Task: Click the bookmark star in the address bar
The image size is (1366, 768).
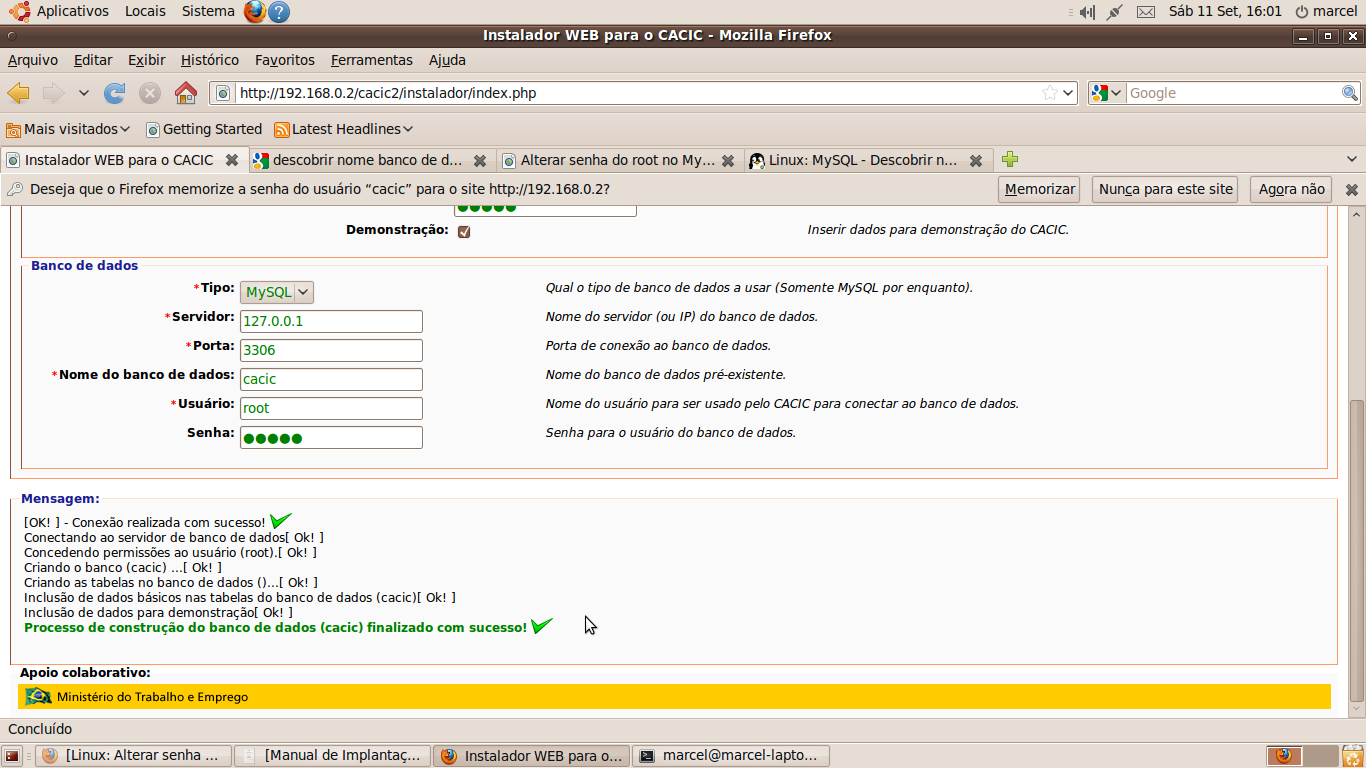Action: [x=1049, y=93]
